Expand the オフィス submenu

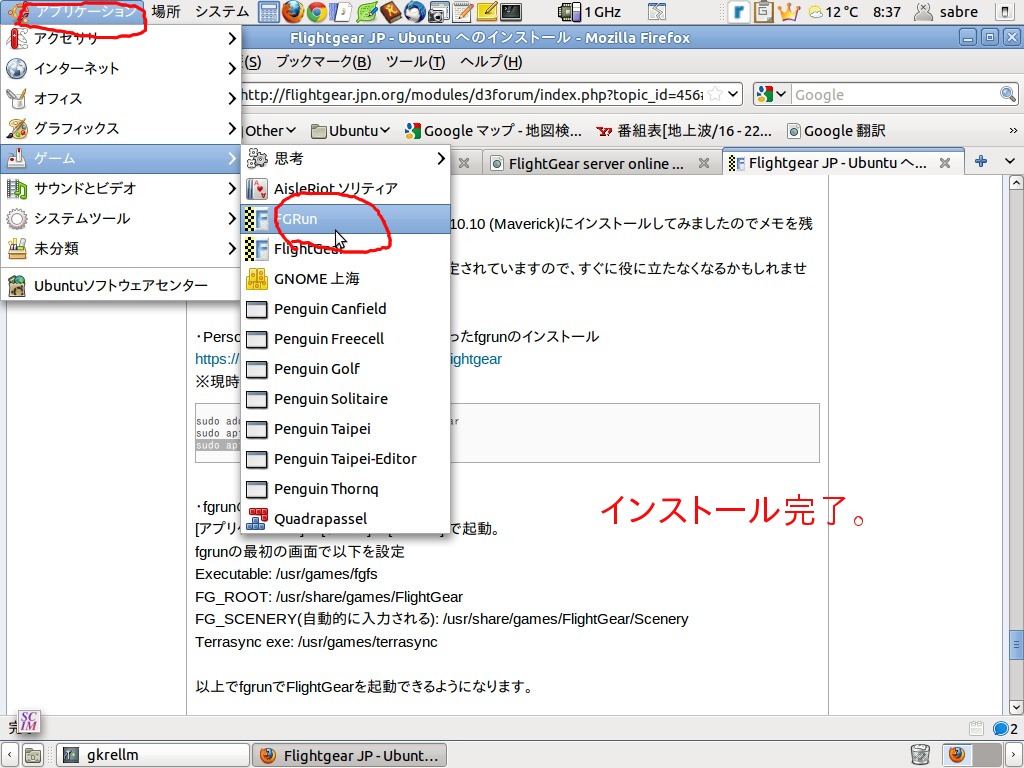pyautogui.click(x=121, y=99)
